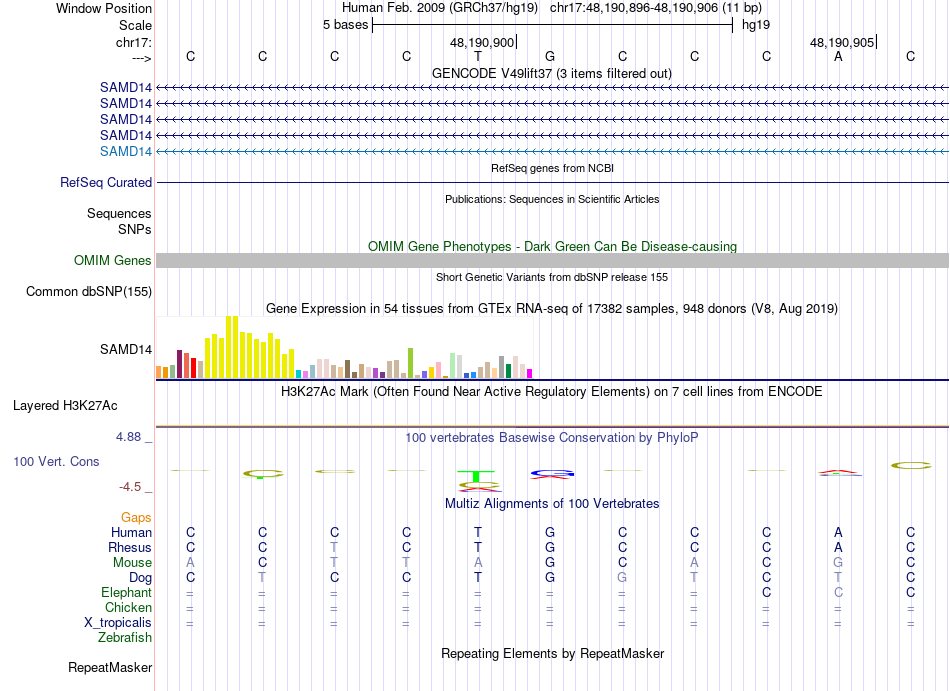Click the Mouse alignment row label
Screen dimensions: 950x691
tap(132, 563)
